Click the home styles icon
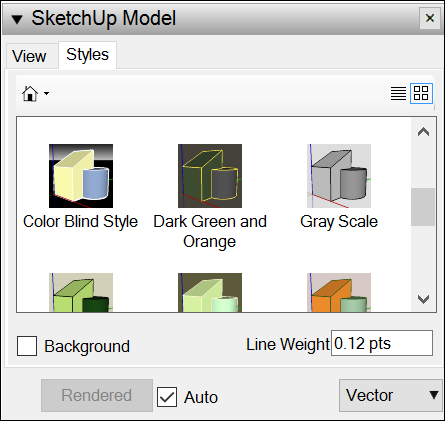The width and height of the screenshot is (445, 421). [30, 93]
